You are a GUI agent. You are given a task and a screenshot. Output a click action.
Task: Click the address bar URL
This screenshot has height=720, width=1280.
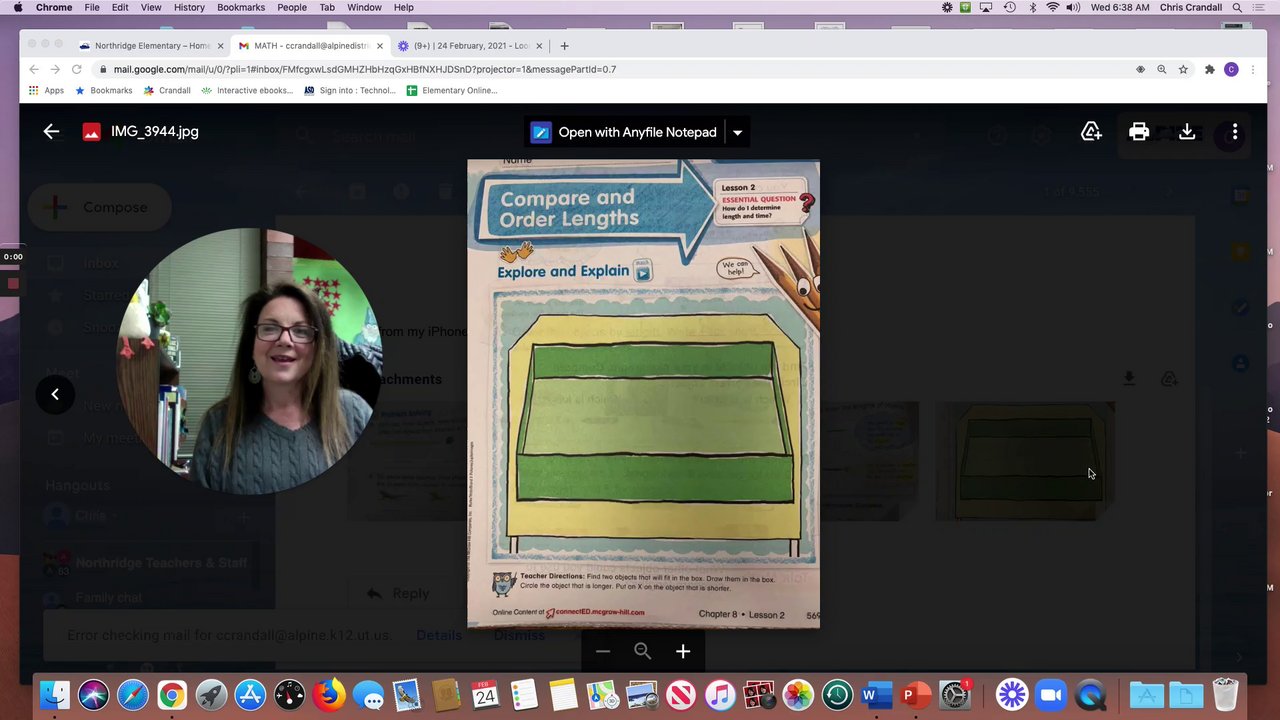coord(364,69)
